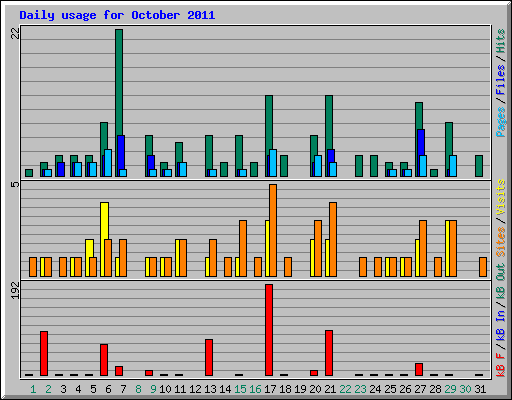512x400 pixels.
Task: Click the red kB bar on day 6
Action: click(104, 360)
